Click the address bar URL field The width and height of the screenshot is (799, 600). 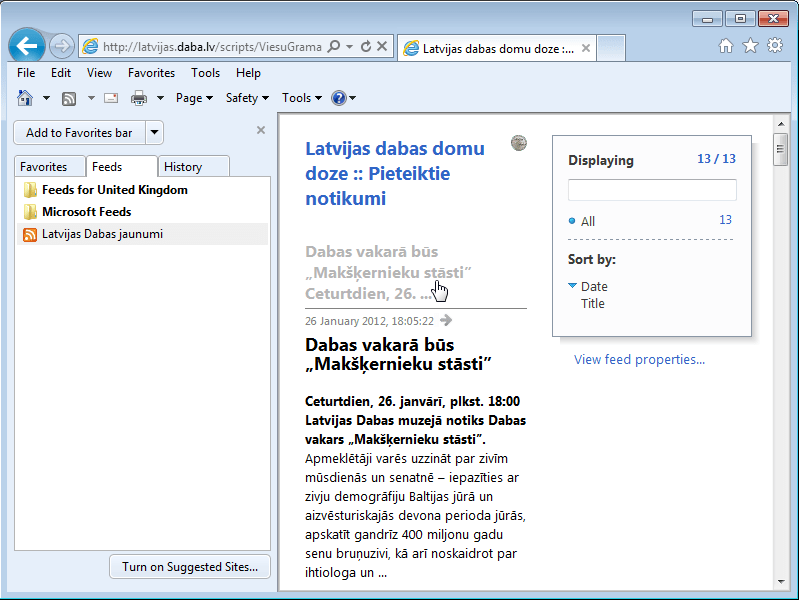[x=212, y=47]
